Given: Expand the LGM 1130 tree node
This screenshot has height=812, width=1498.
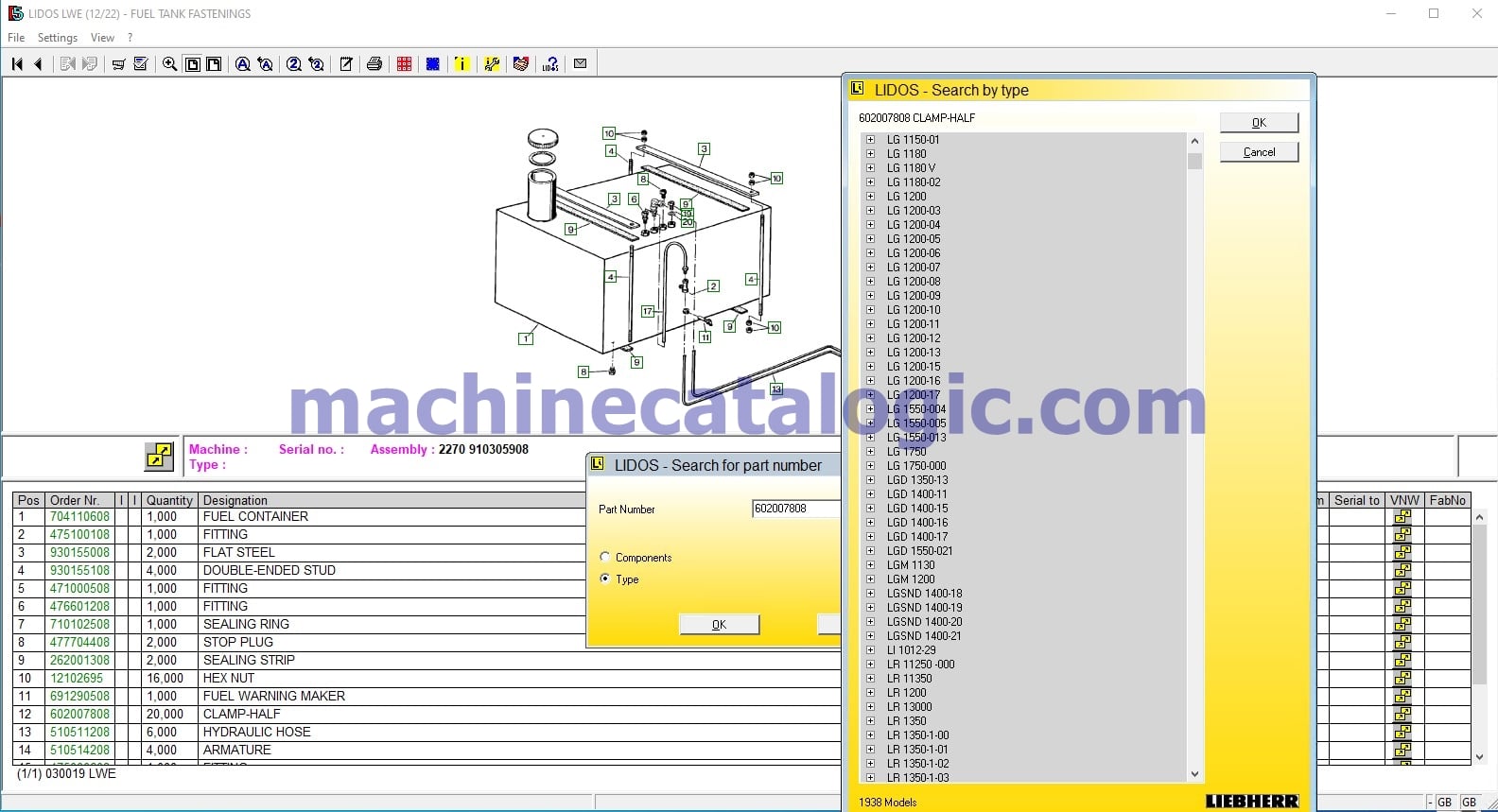Looking at the screenshot, I should pos(870,565).
